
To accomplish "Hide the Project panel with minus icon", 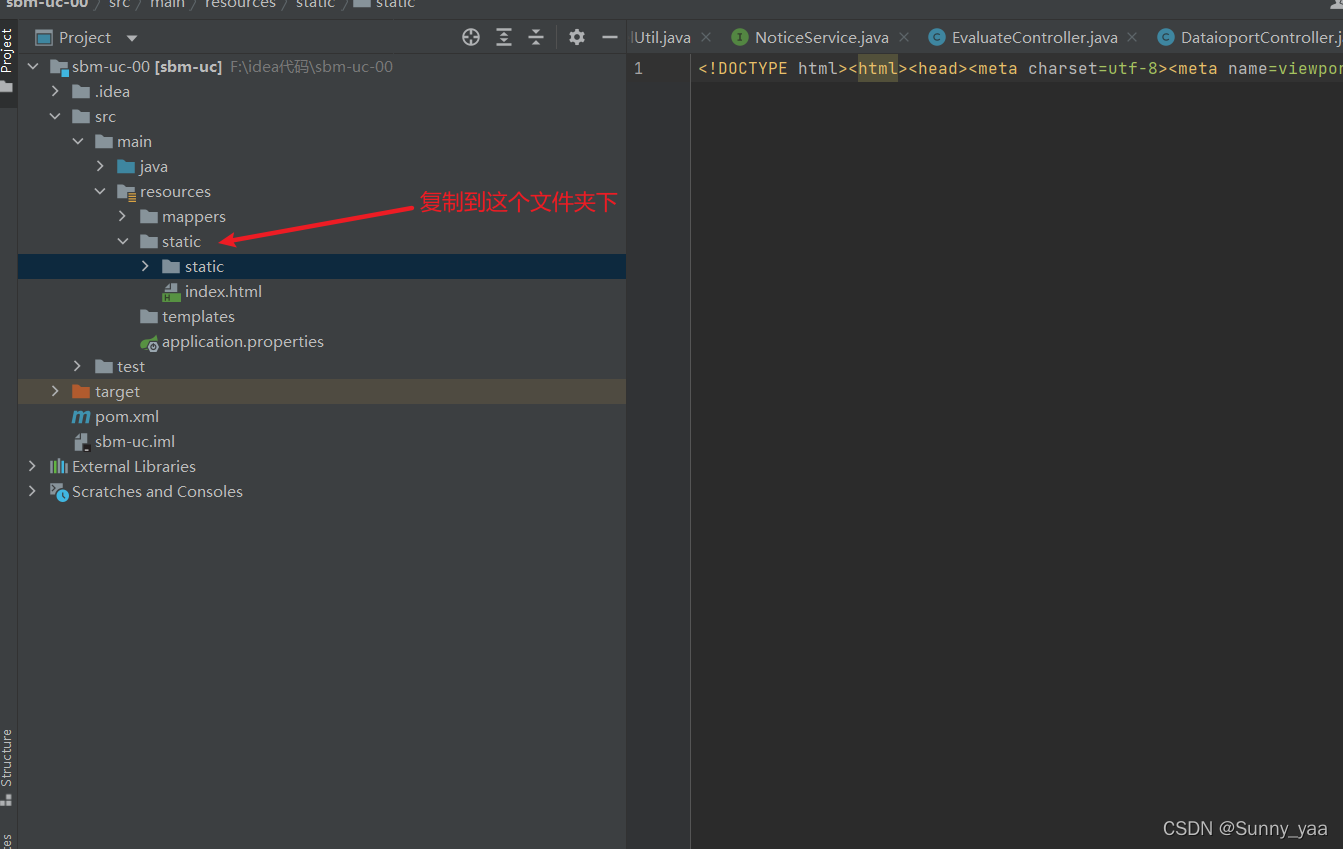I will 610,37.
